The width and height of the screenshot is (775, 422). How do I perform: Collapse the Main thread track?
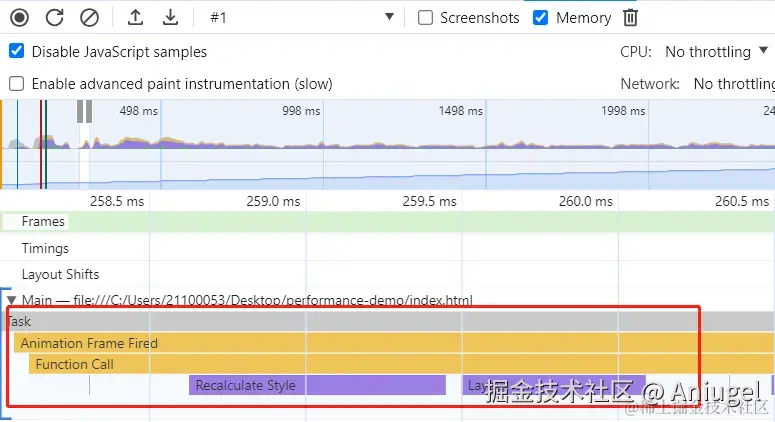(x=11, y=300)
